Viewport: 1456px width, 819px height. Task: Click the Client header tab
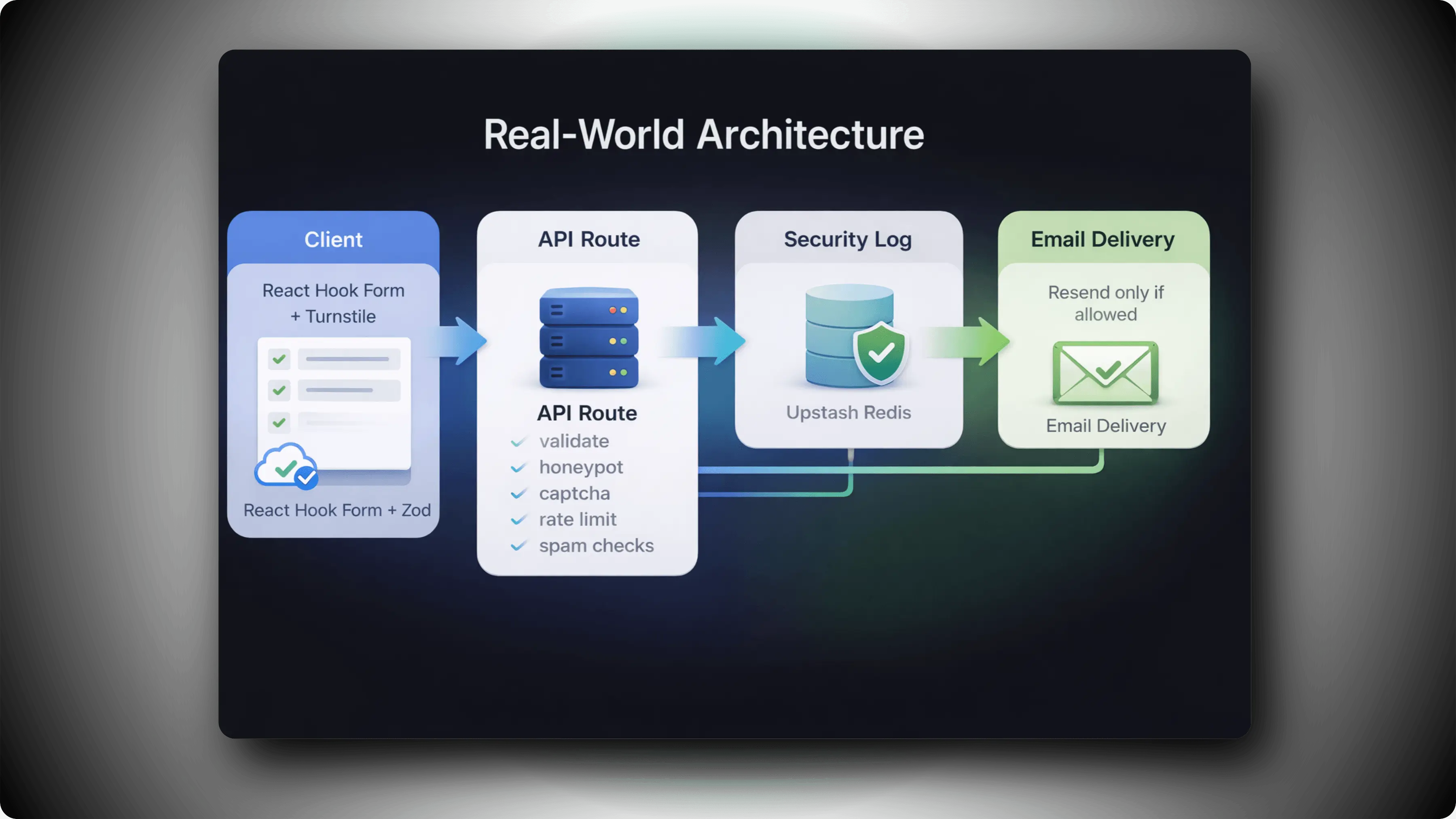point(333,240)
